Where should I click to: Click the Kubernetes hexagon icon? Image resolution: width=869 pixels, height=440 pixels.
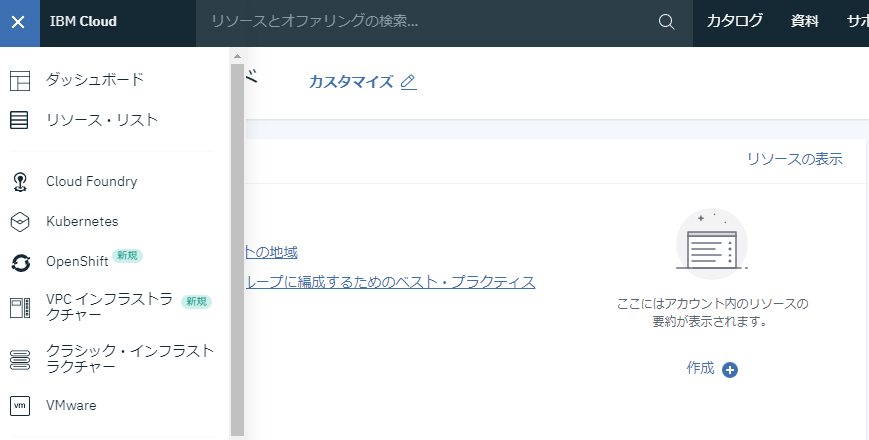point(20,222)
